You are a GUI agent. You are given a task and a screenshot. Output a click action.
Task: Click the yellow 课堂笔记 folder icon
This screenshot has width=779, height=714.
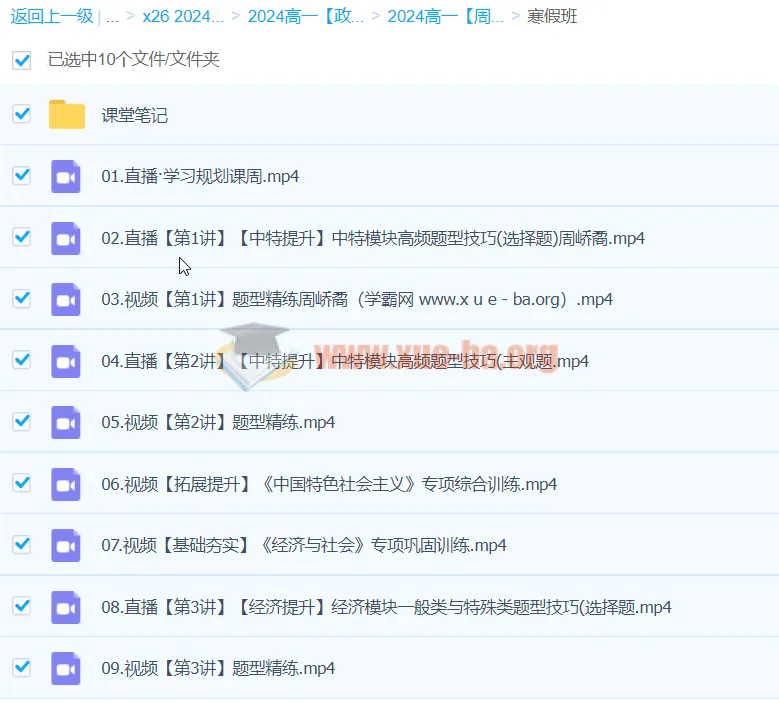coord(67,115)
